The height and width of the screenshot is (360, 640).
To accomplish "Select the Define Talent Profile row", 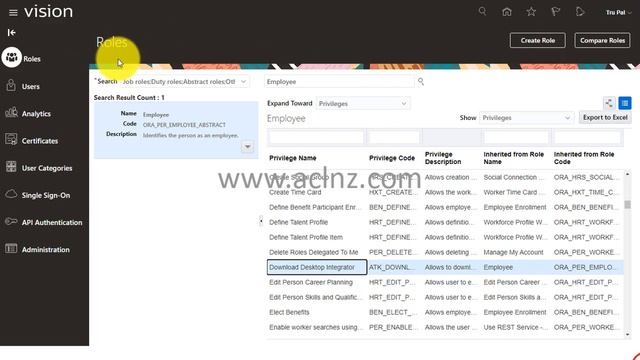I will [445, 222].
